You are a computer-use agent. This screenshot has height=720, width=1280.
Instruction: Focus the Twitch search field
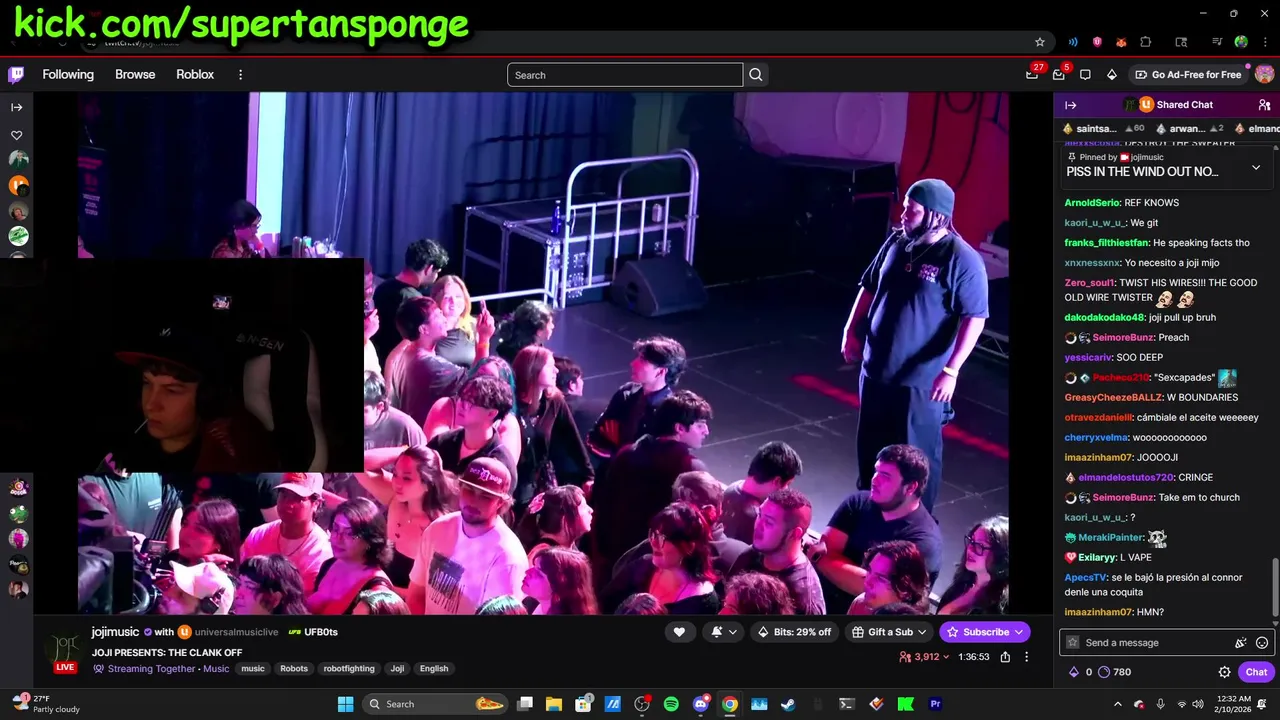tap(625, 75)
